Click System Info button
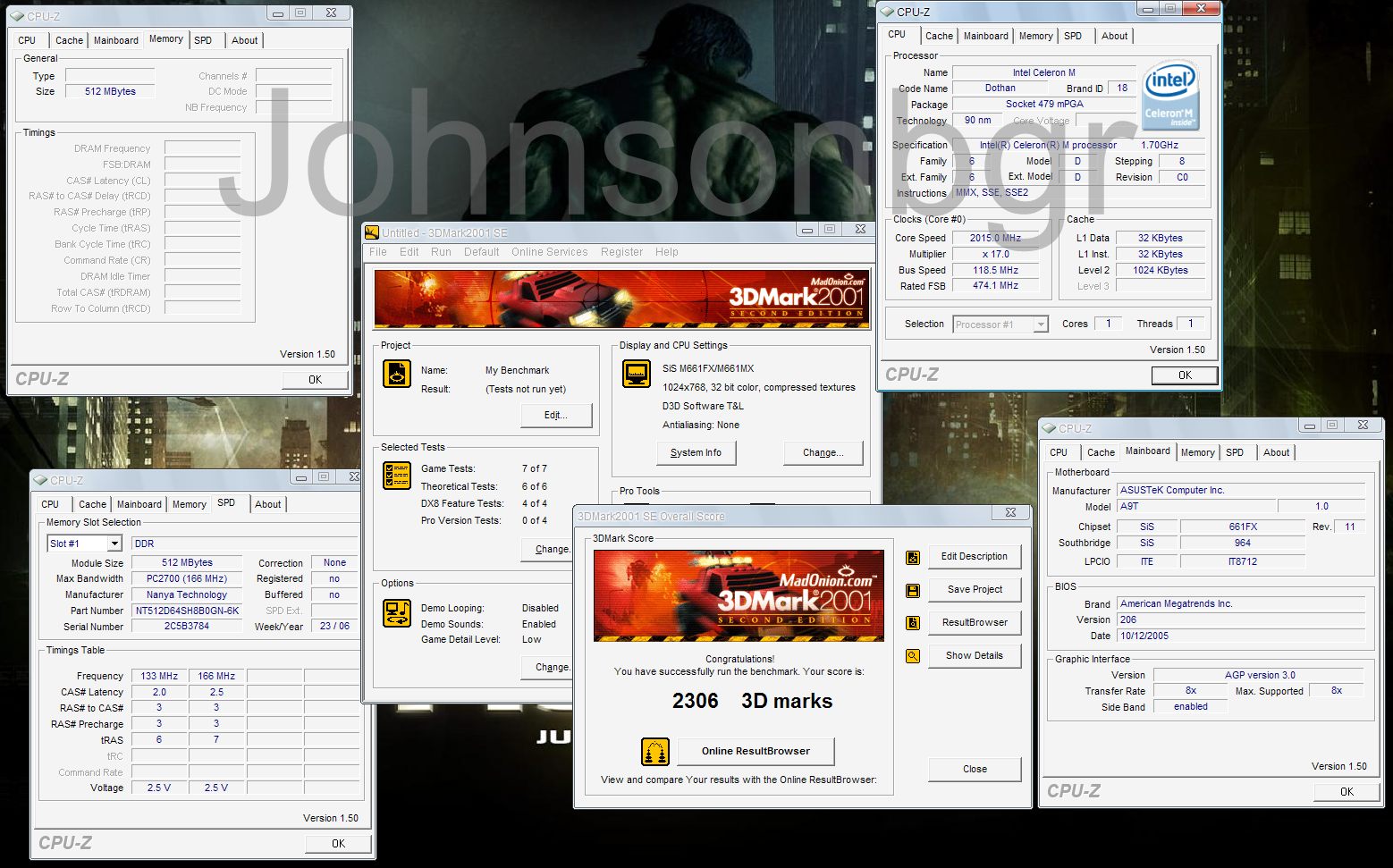Screen dimensions: 1393x868 click(x=696, y=452)
